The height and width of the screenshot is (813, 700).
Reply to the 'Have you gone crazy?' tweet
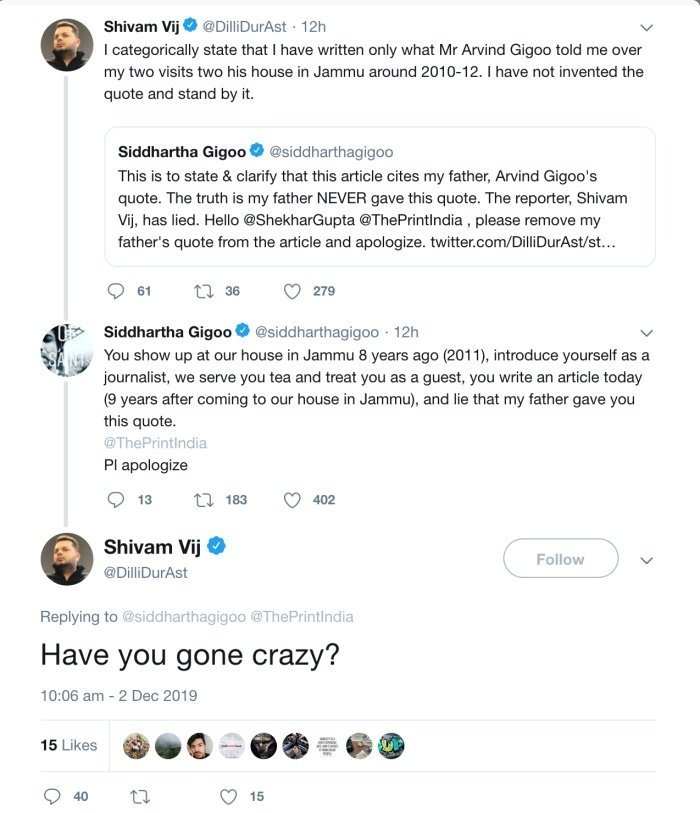53,796
